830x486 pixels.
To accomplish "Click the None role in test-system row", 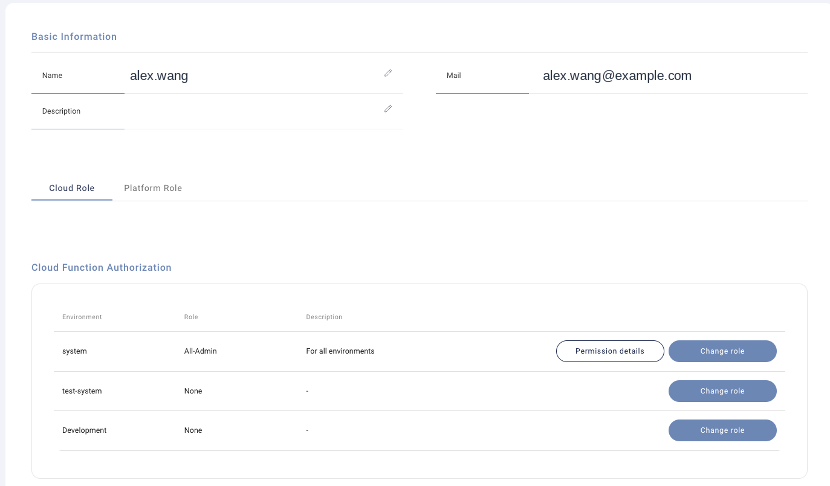I will coord(193,391).
